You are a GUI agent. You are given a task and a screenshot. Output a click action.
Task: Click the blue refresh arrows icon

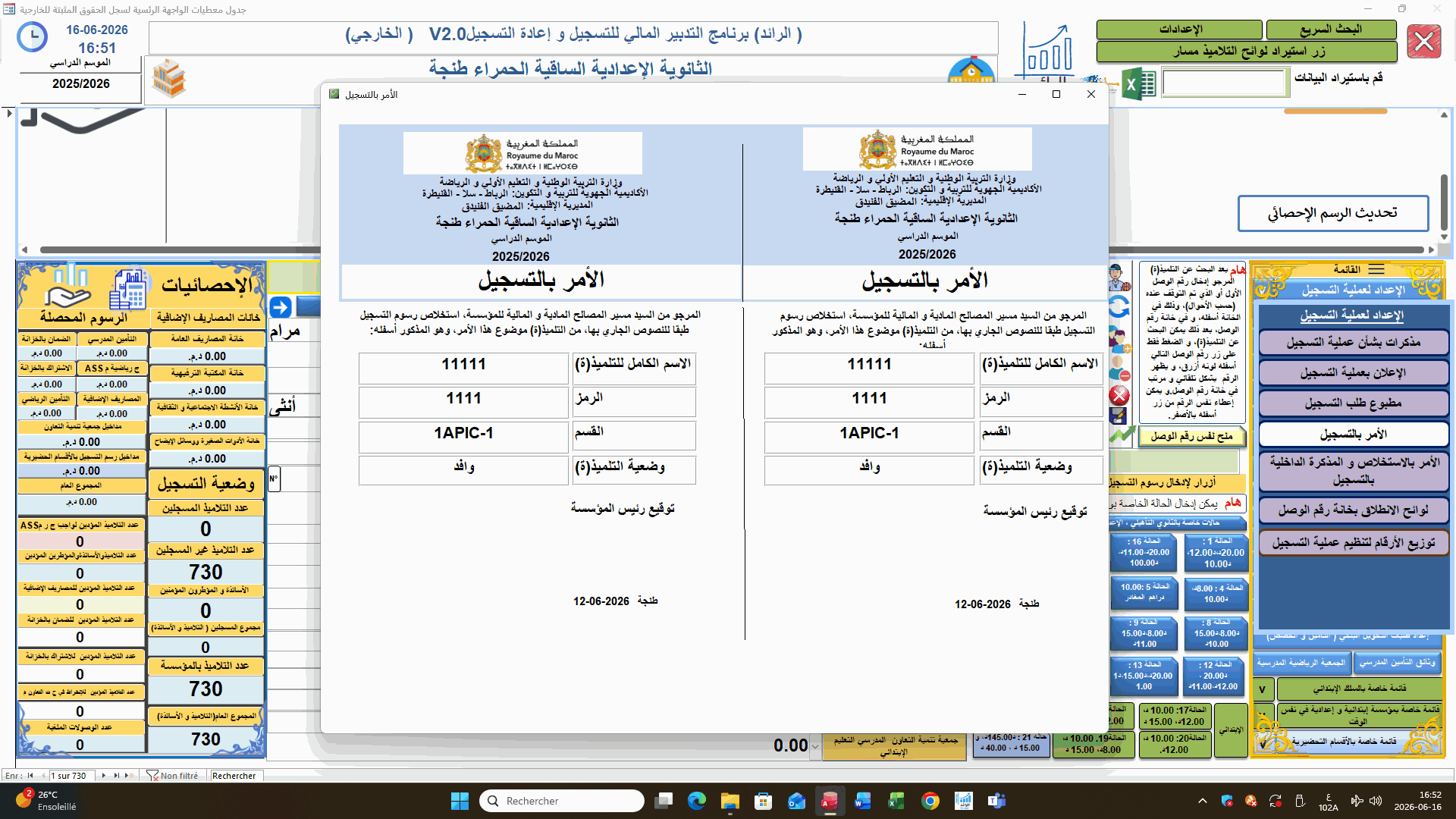click(1119, 306)
